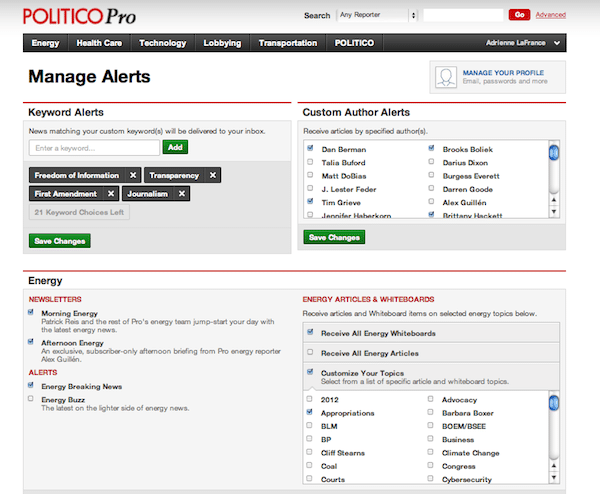The width and height of the screenshot is (600, 494).
Task: Uncheck the Dan Berman author checkbox
Action: [x=310, y=148]
